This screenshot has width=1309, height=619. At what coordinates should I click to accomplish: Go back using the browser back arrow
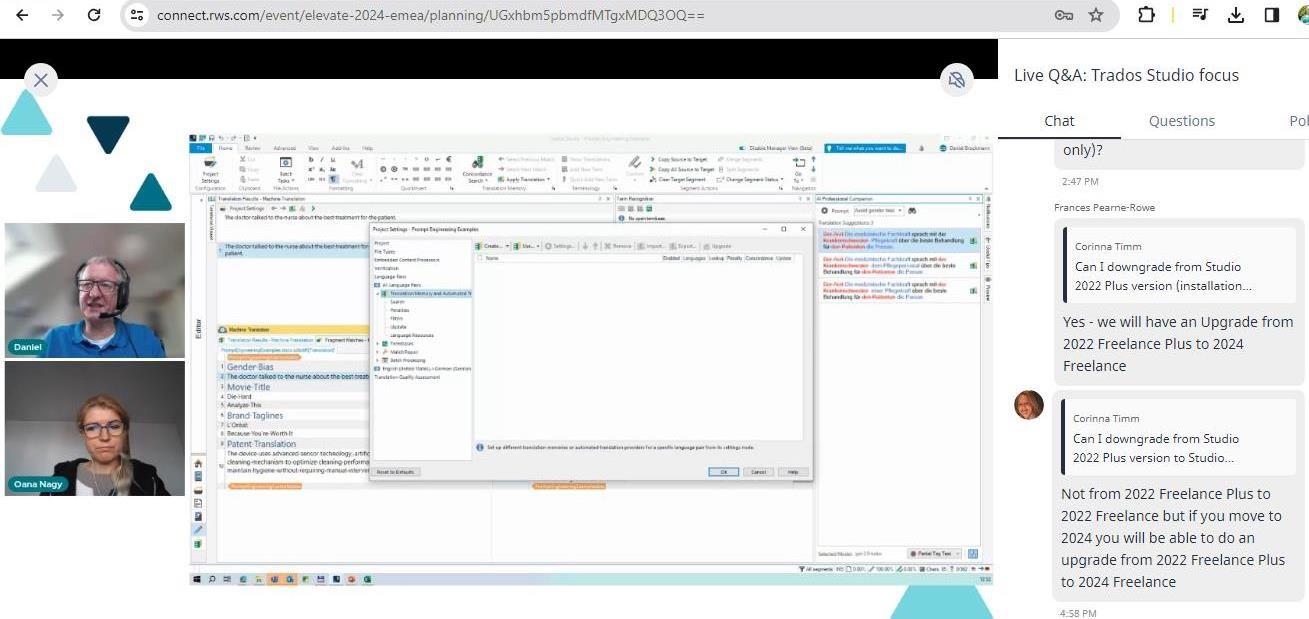21,15
